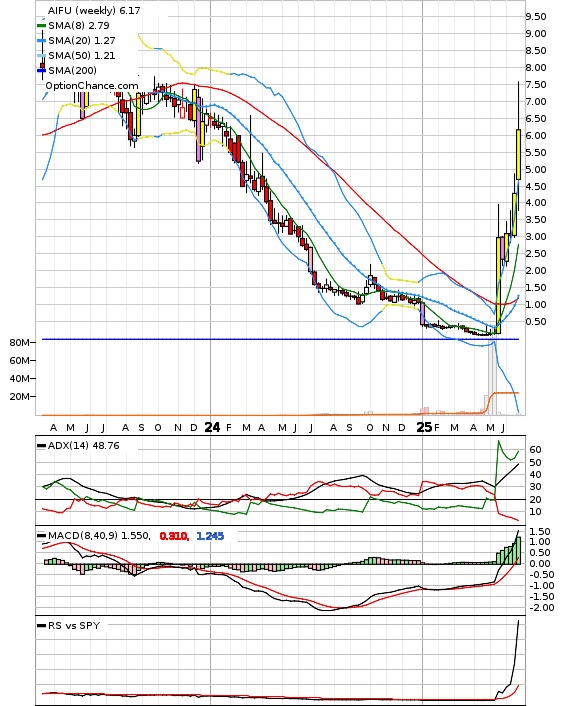566x706 pixels.
Task: Click the bold 25 year marker on timeline
Action: click(x=424, y=427)
